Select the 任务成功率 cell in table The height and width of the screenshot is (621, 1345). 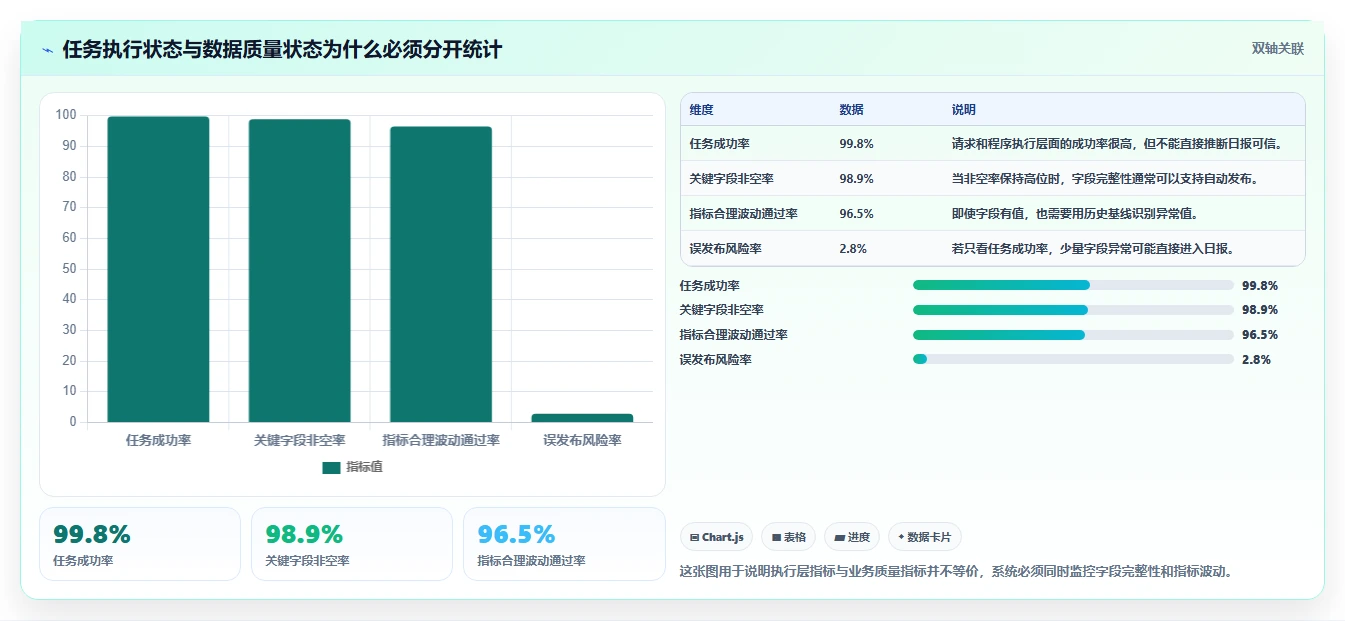click(x=720, y=144)
